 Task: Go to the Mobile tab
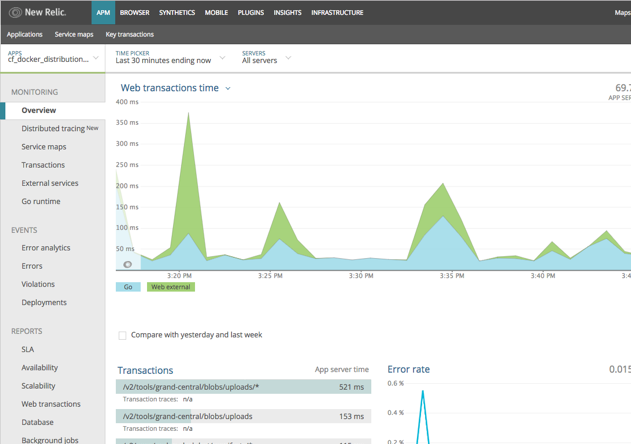pos(216,12)
